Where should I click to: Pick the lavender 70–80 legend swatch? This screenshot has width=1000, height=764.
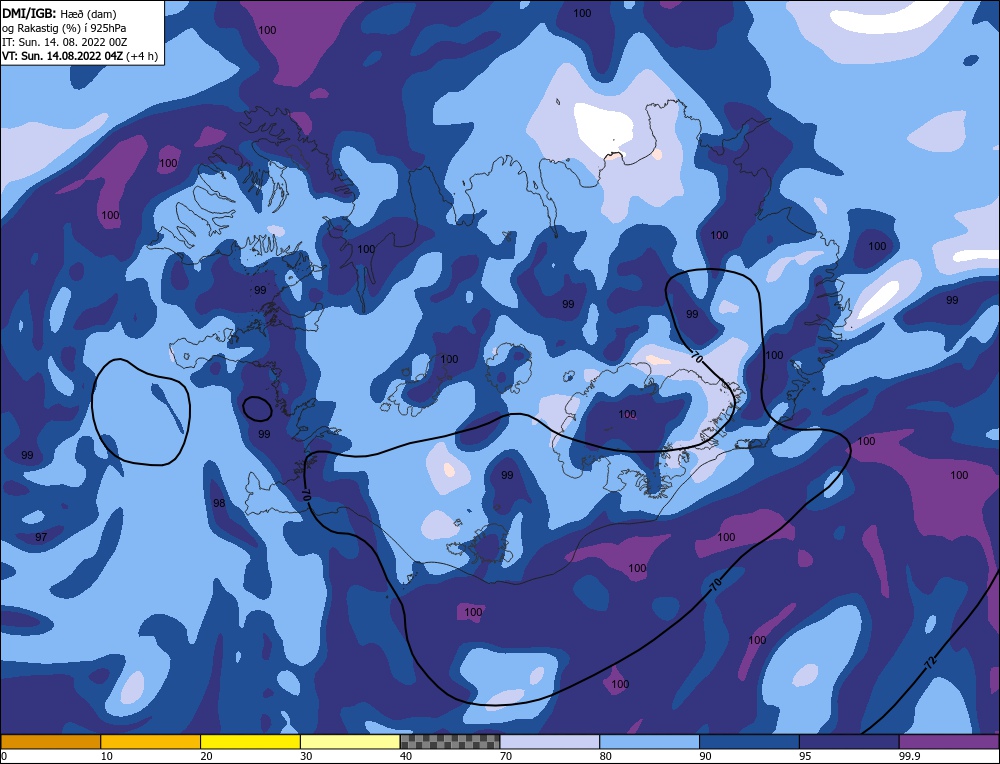[x=550, y=741]
